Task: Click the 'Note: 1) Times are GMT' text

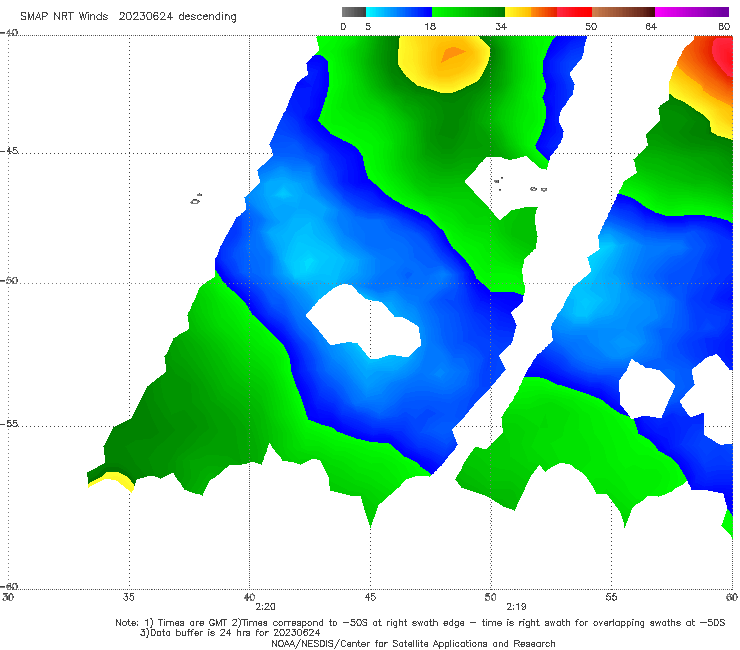Action: (x=172, y=623)
